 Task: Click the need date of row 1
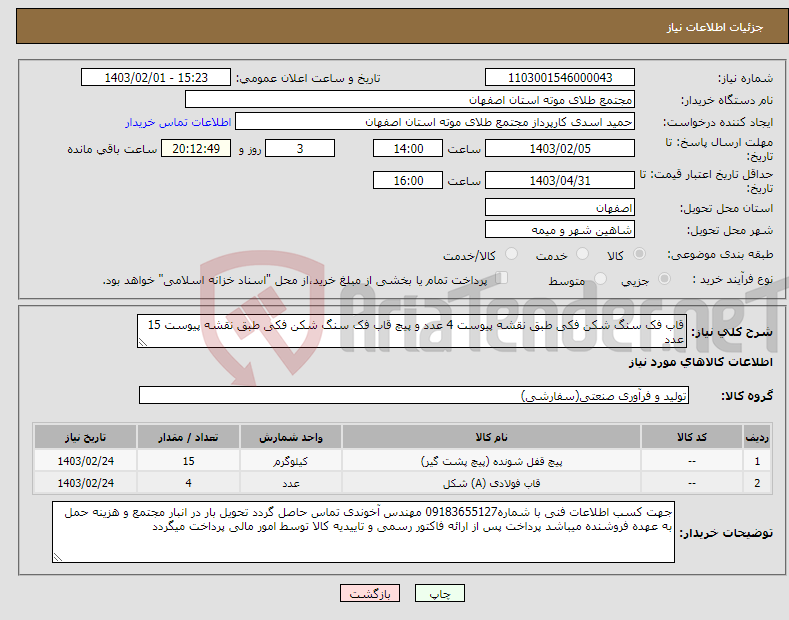(86, 461)
